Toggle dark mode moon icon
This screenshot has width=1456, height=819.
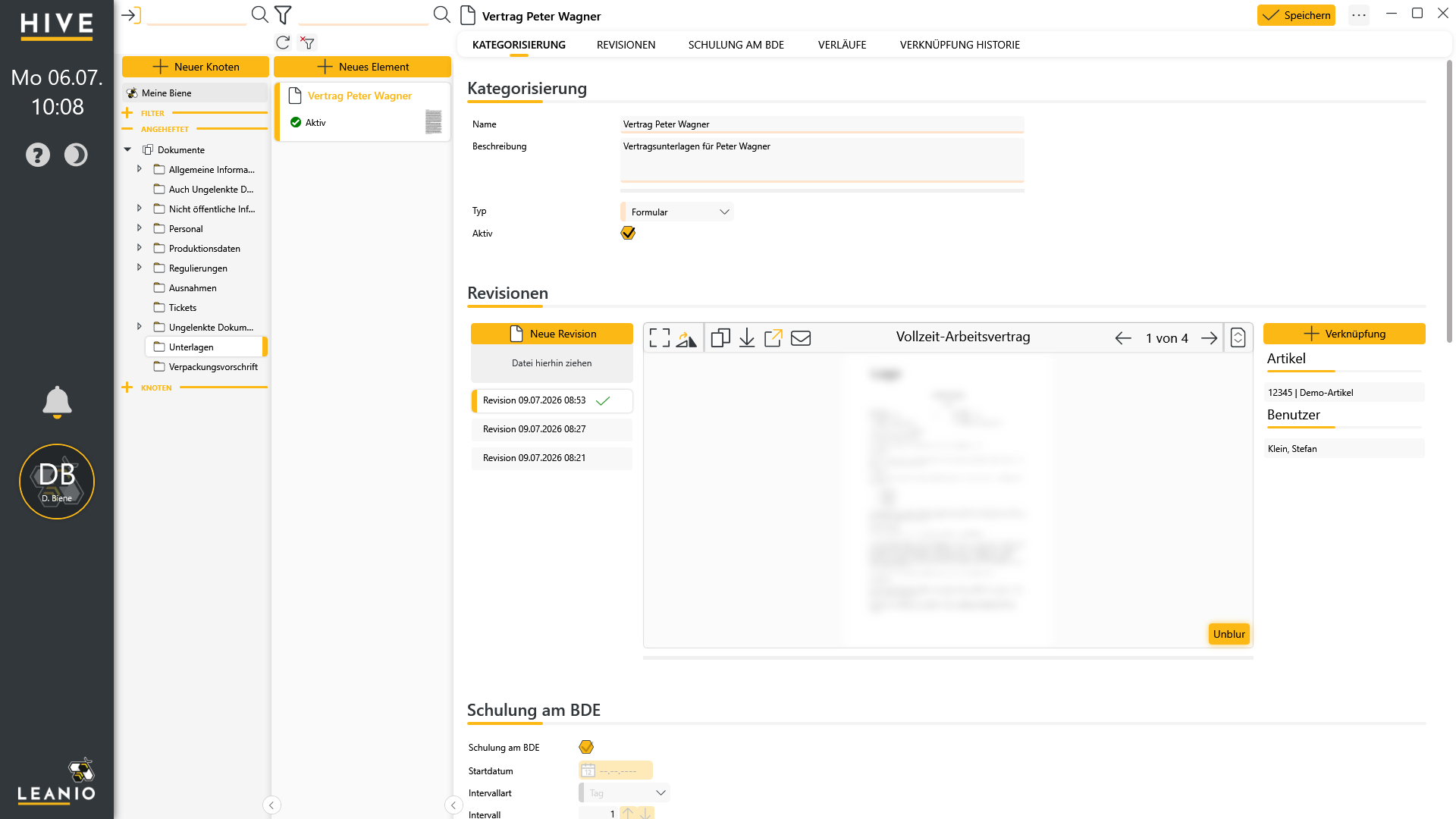coord(76,155)
